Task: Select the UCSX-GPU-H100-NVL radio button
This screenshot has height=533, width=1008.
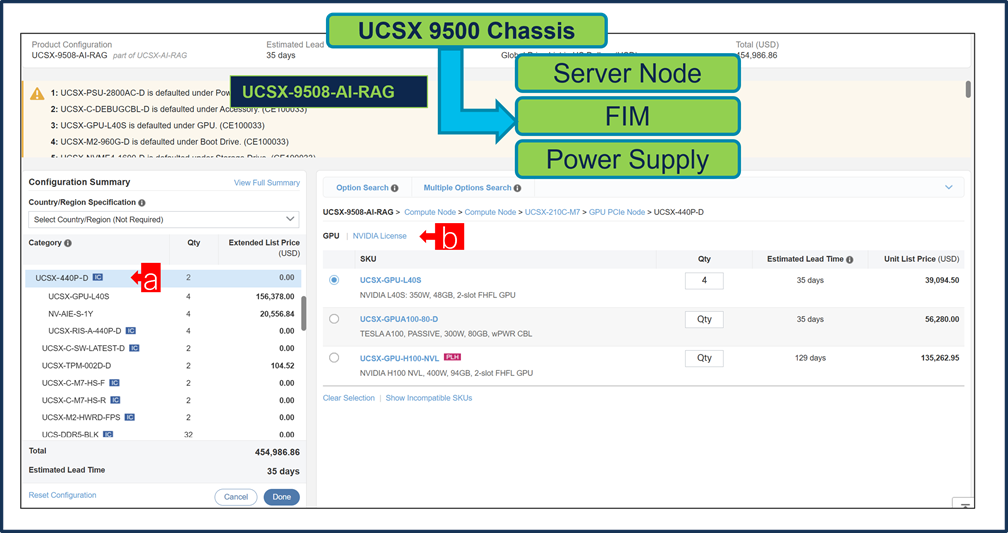Action: tap(334, 358)
